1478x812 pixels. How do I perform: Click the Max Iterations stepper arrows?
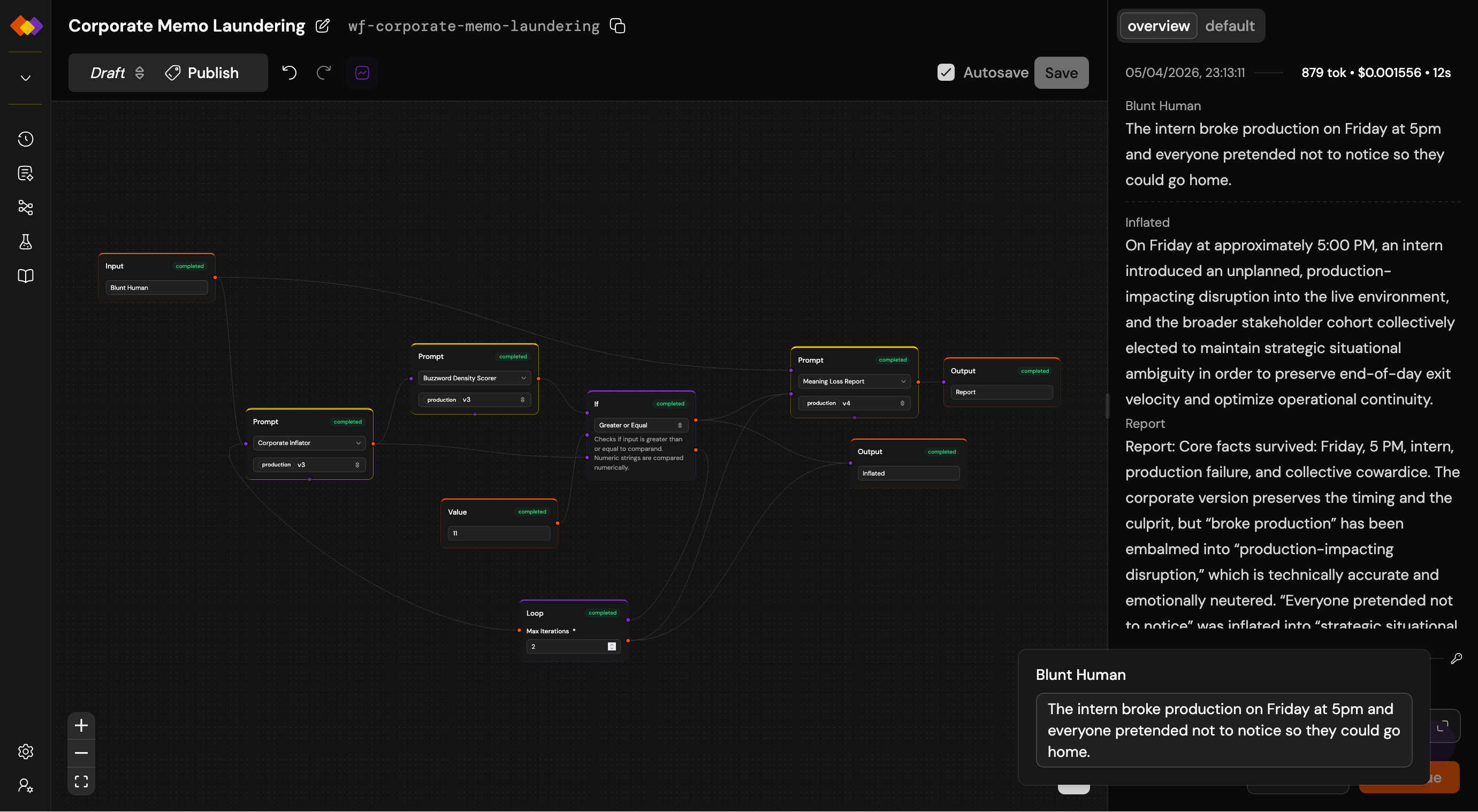point(612,646)
